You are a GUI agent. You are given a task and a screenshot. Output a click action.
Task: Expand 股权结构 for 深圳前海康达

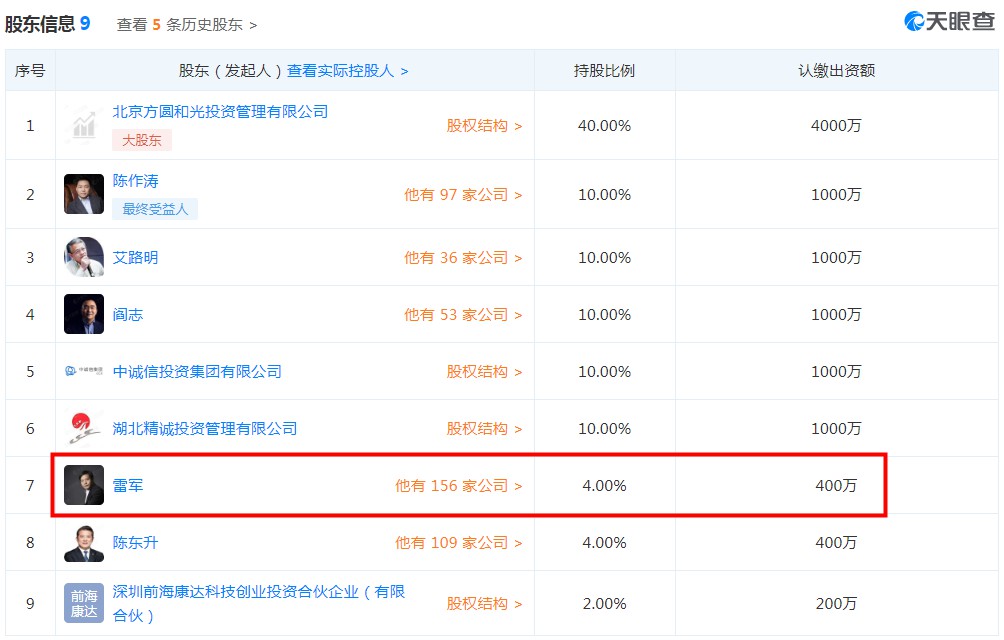[485, 603]
